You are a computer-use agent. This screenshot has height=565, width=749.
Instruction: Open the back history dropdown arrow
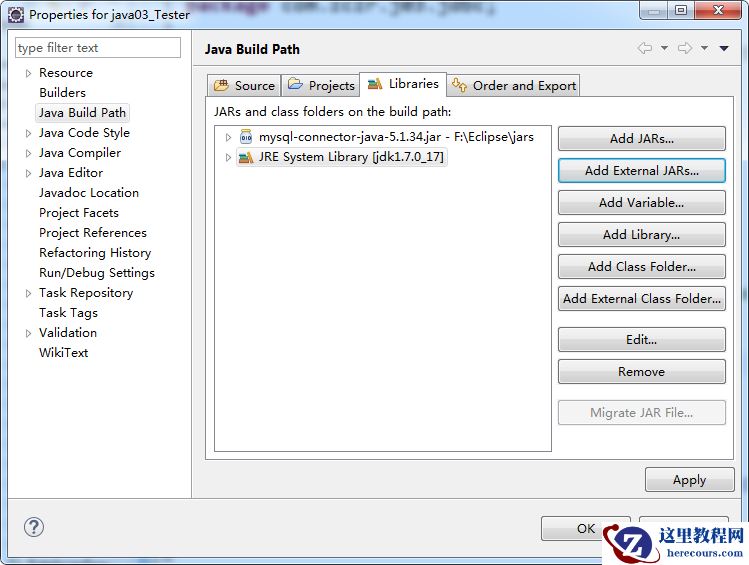pyautogui.click(x=664, y=48)
